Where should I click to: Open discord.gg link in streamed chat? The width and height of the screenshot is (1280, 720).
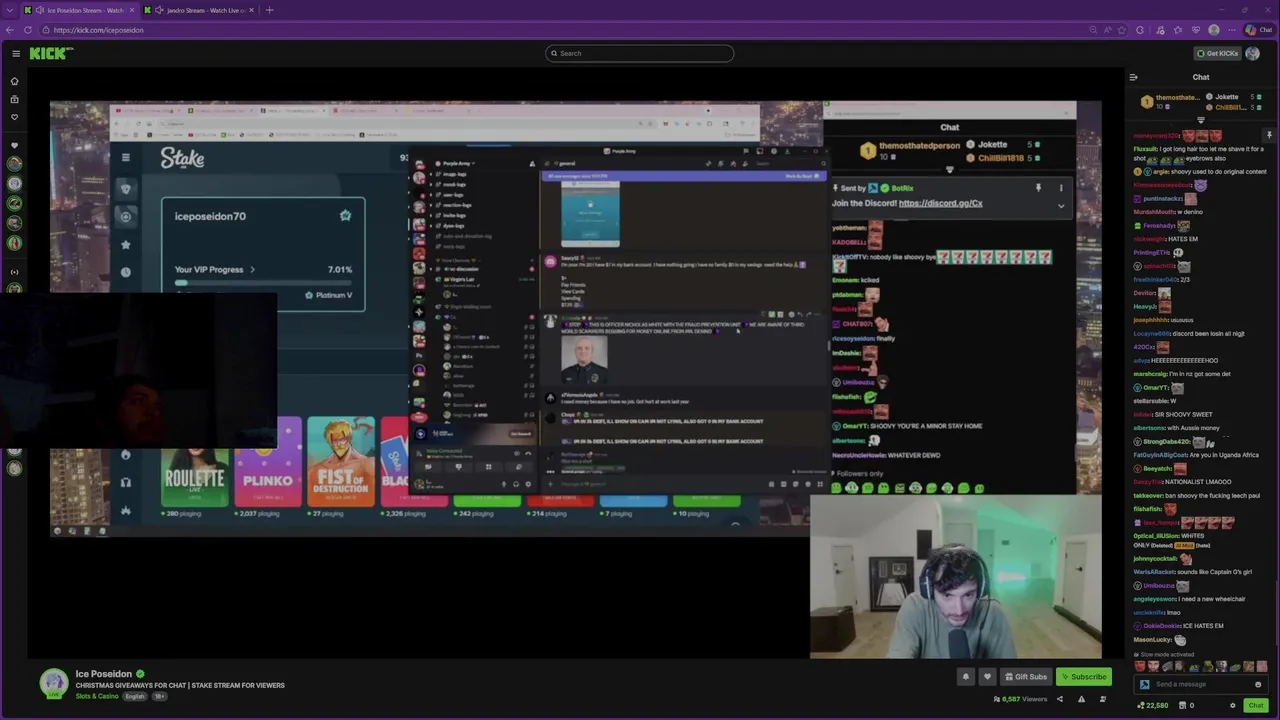[x=940, y=203]
